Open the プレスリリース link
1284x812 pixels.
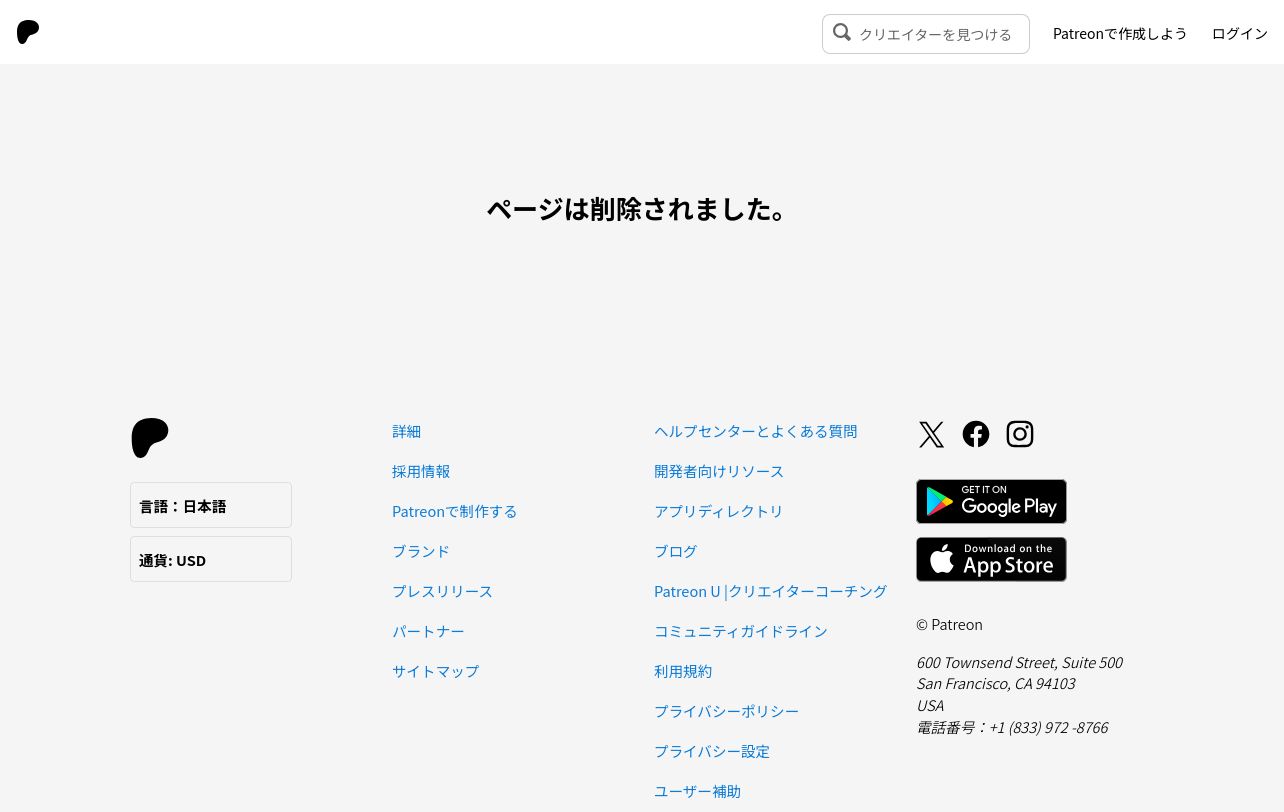[x=443, y=591]
